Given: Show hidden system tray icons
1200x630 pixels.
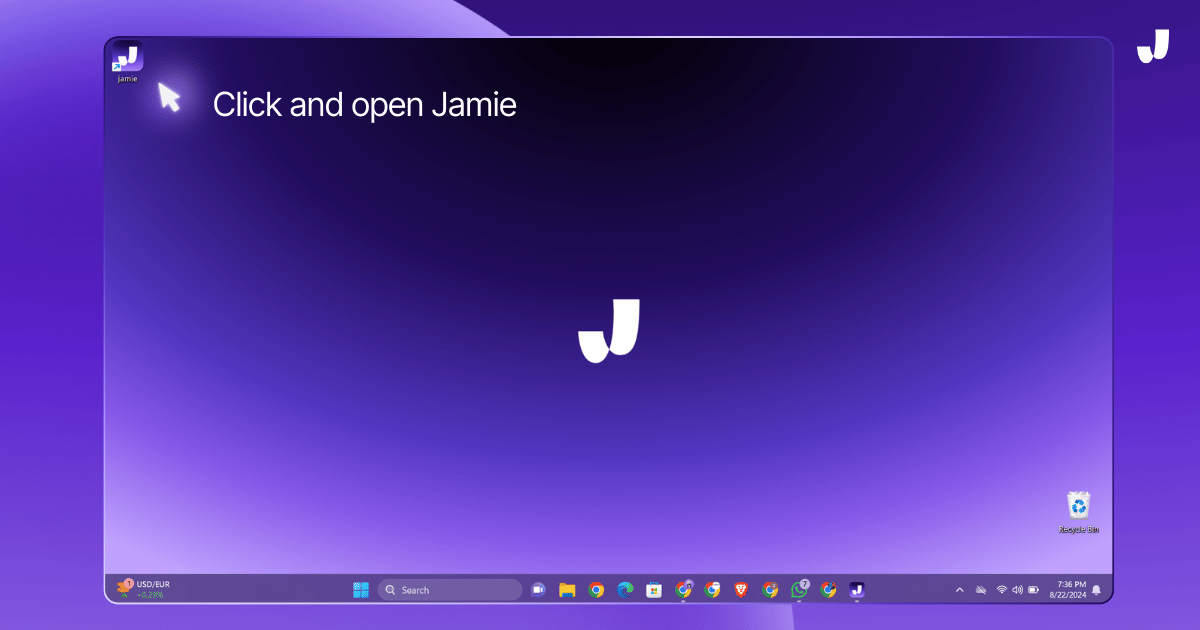Looking at the screenshot, I should [x=960, y=590].
